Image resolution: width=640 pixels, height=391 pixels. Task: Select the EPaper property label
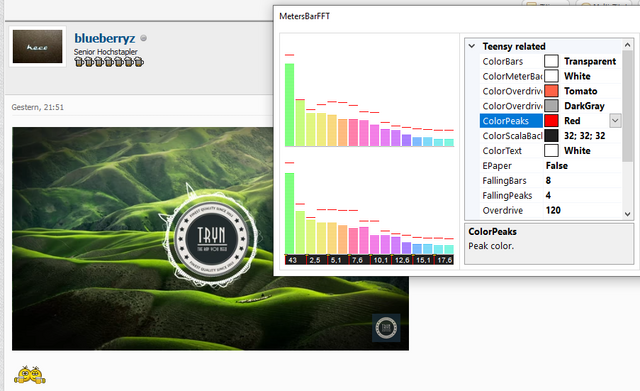497,166
